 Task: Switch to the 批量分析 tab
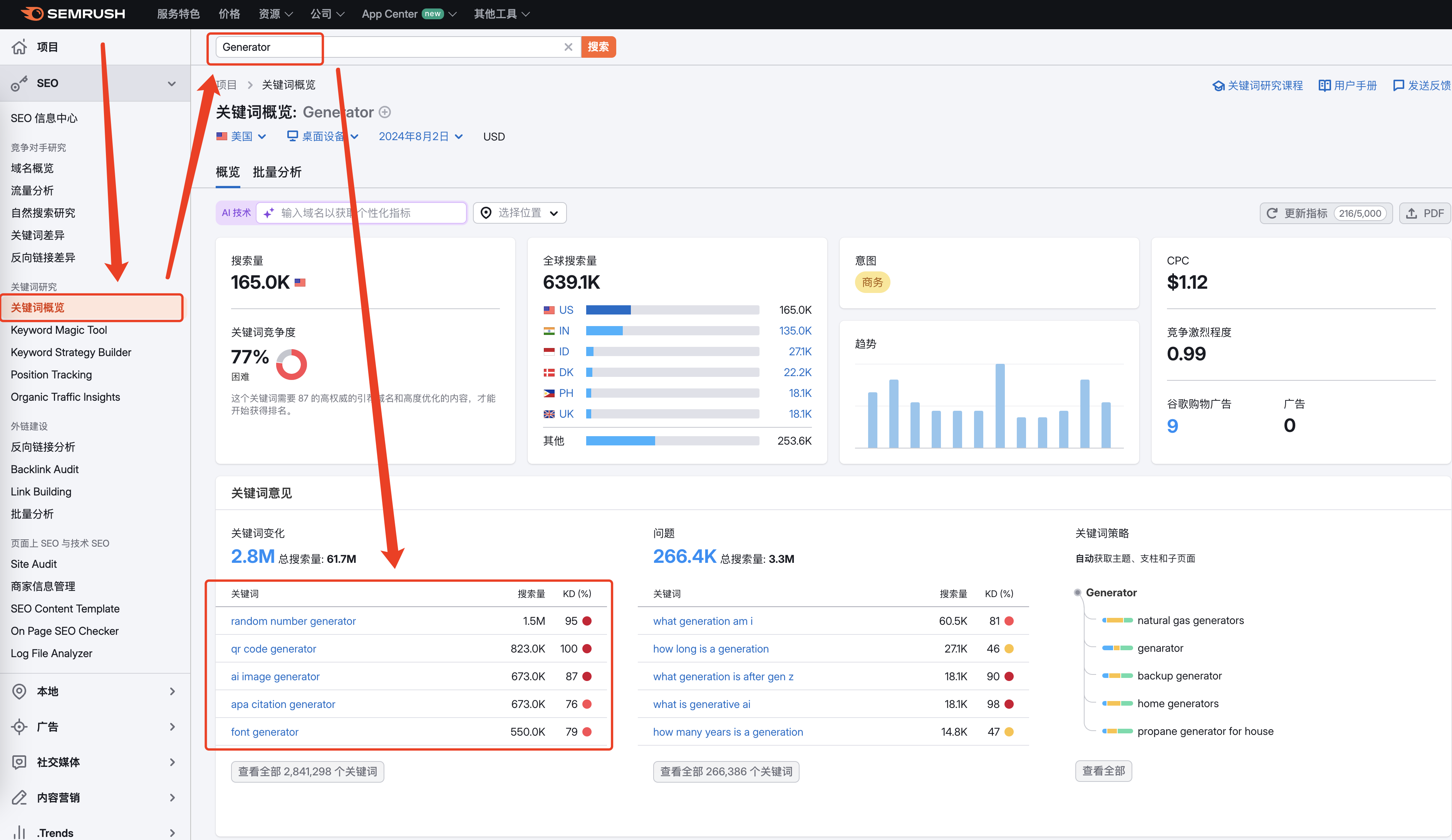277,172
